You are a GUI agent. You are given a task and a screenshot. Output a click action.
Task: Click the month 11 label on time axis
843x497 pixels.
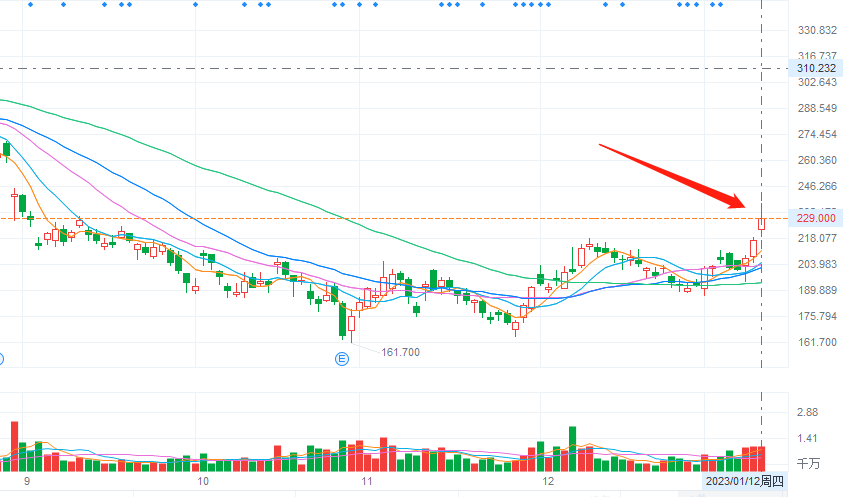tap(367, 481)
